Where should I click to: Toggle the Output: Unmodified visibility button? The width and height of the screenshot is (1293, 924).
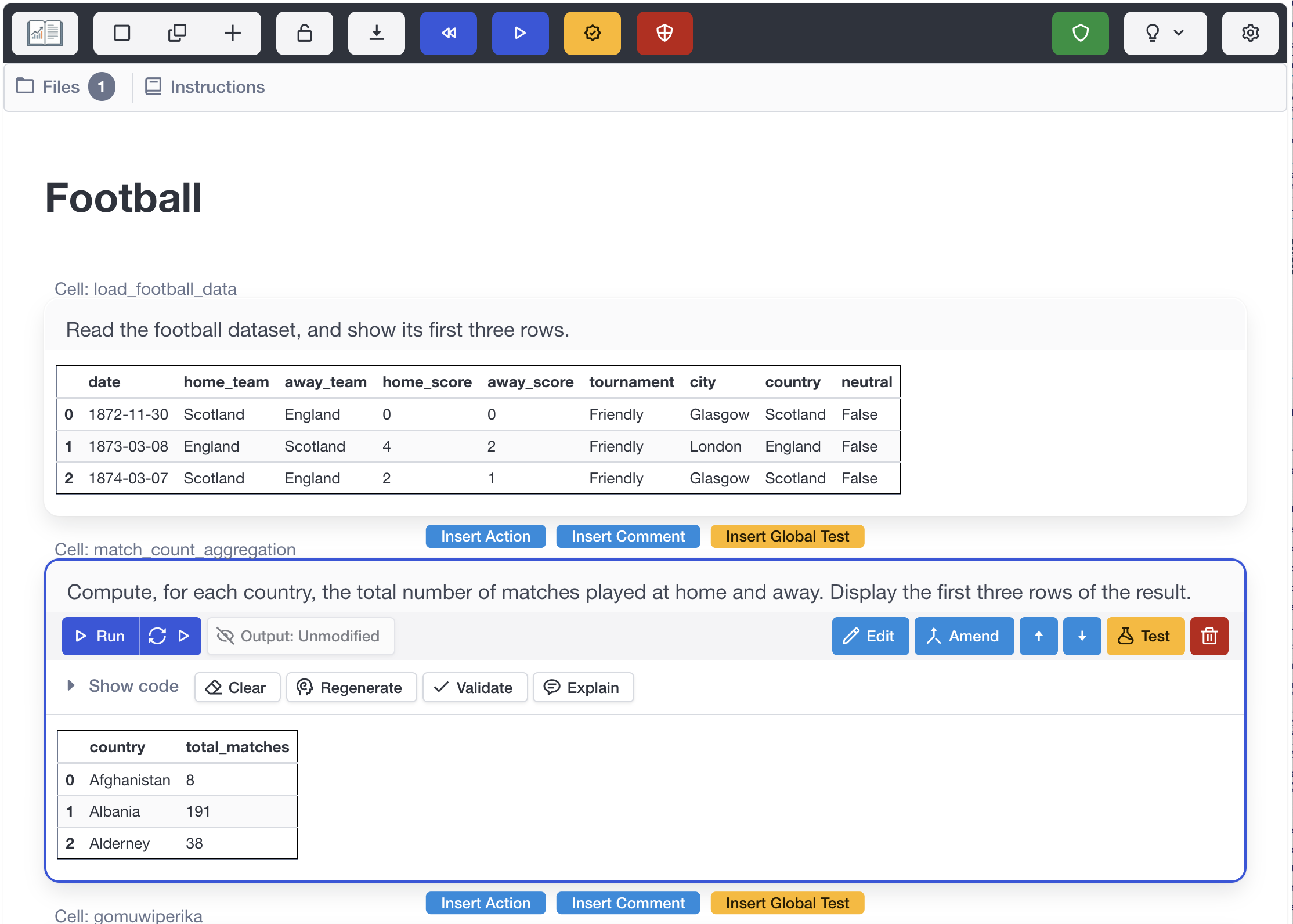[x=301, y=636]
